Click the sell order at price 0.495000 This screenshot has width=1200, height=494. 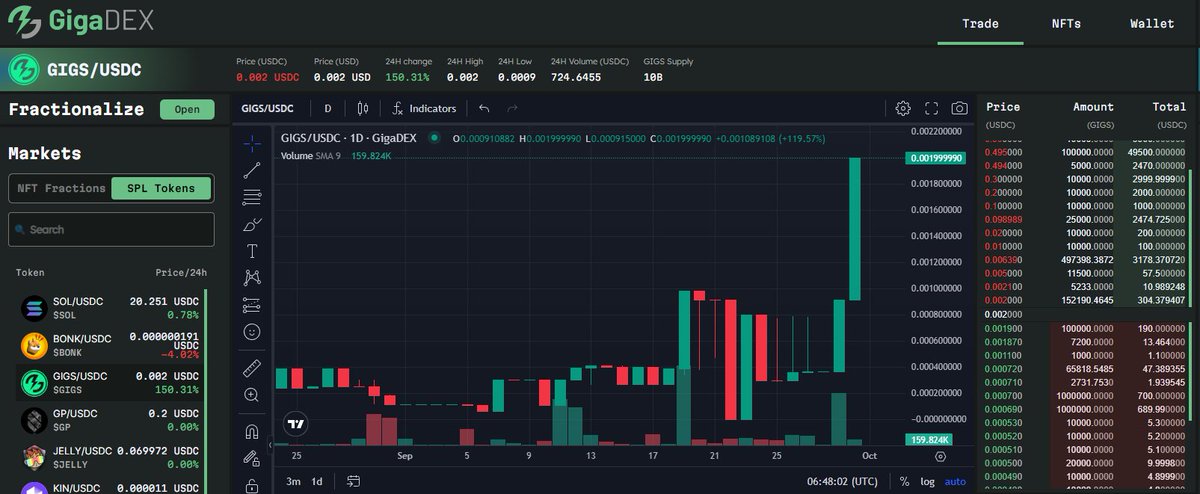pyautogui.click(x=1086, y=152)
